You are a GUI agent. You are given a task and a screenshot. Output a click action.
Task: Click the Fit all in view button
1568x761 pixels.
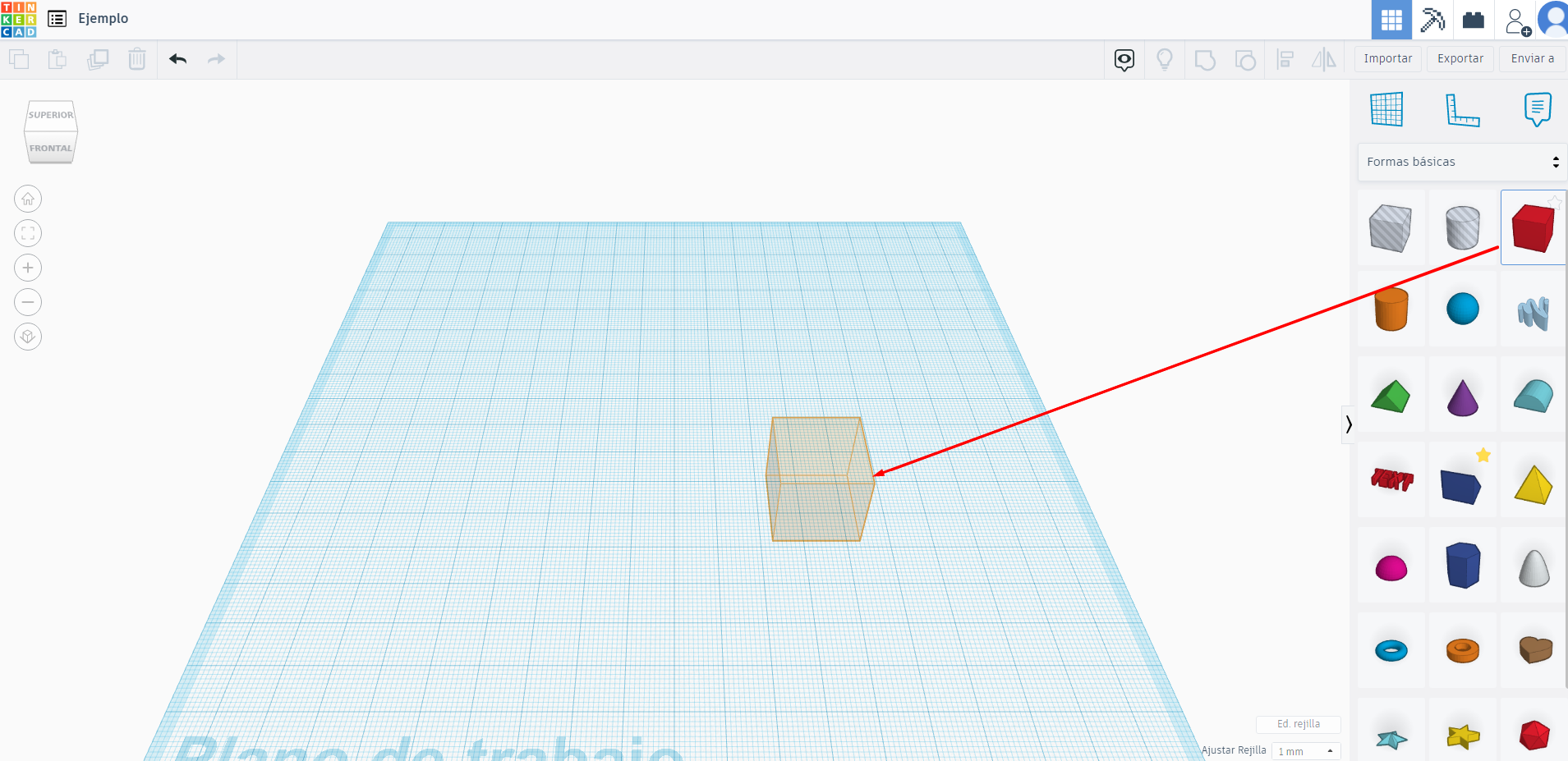point(28,233)
